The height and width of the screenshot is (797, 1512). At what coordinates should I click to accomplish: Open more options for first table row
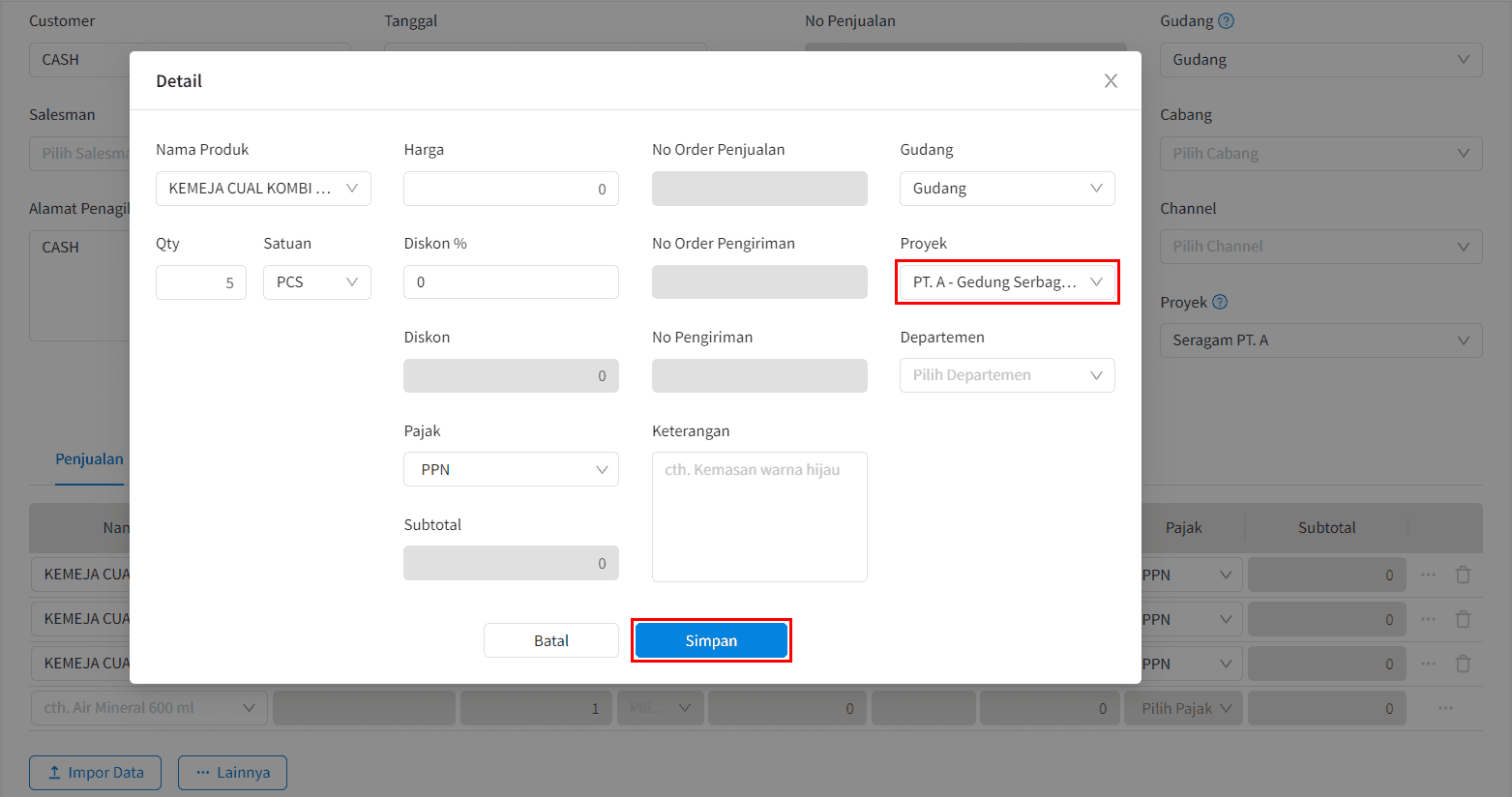pos(1428,575)
